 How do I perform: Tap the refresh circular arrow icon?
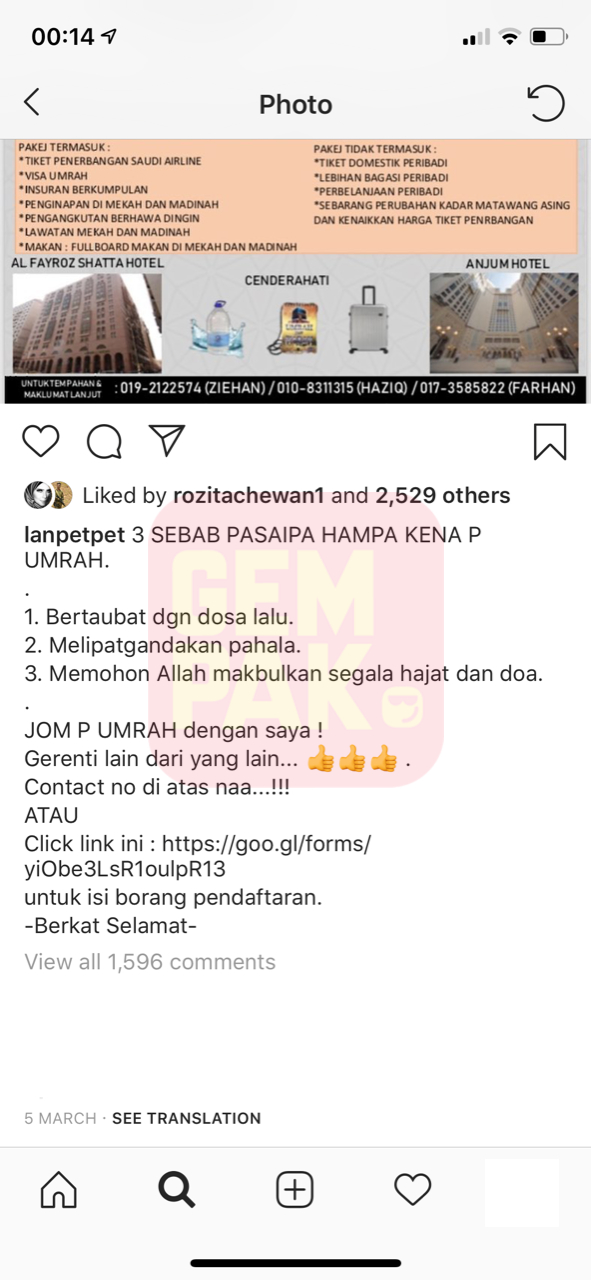(x=546, y=103)
